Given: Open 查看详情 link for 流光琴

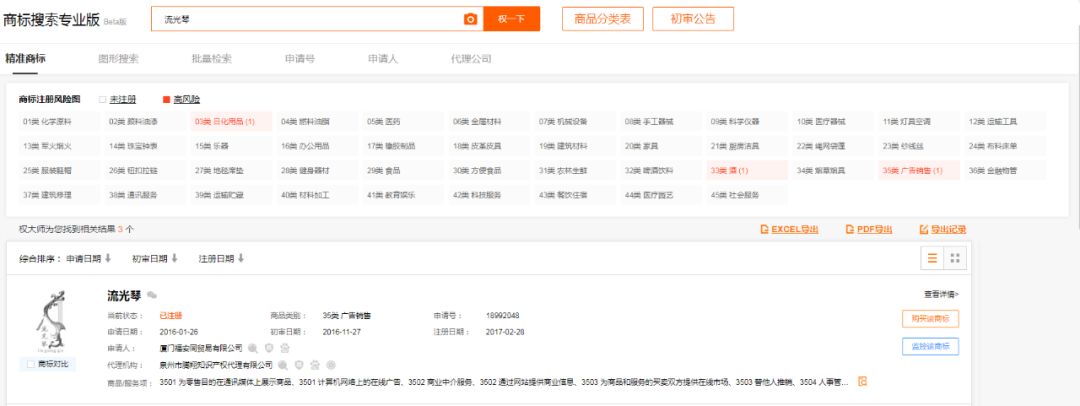Looking at the screenshot, I should coord(941,294).
